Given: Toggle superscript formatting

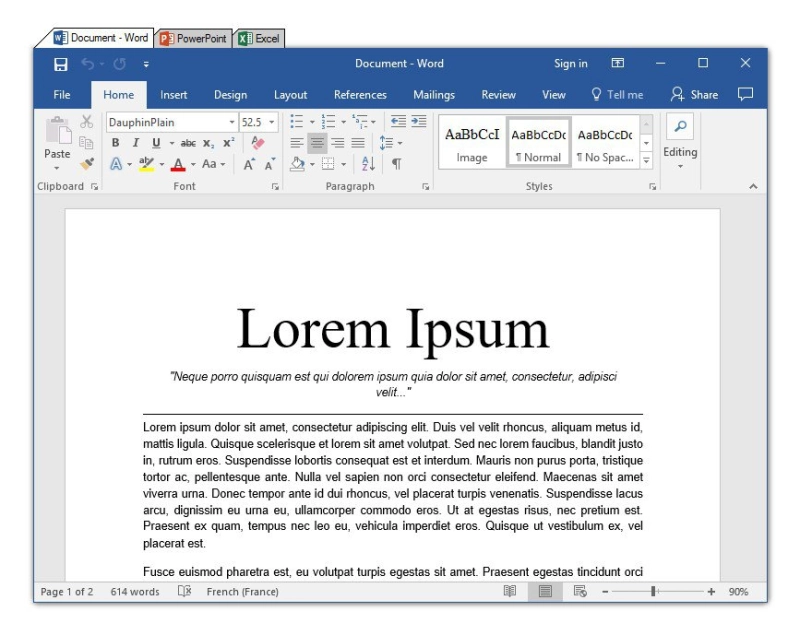Looking at the screenshot, I should (229, 142).
